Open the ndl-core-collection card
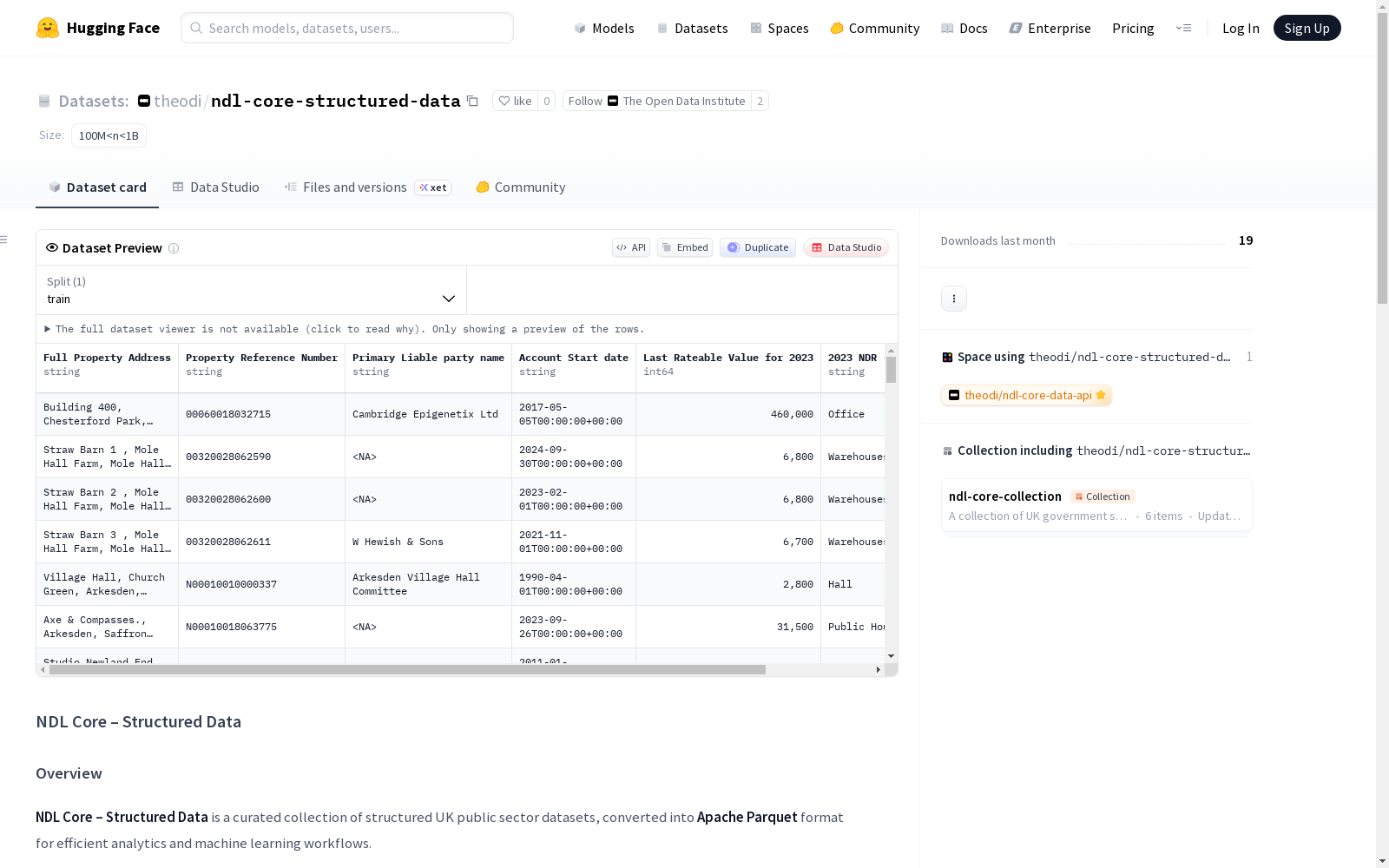The height and width of the screenshot is (868, 1389). [1096, 505]
